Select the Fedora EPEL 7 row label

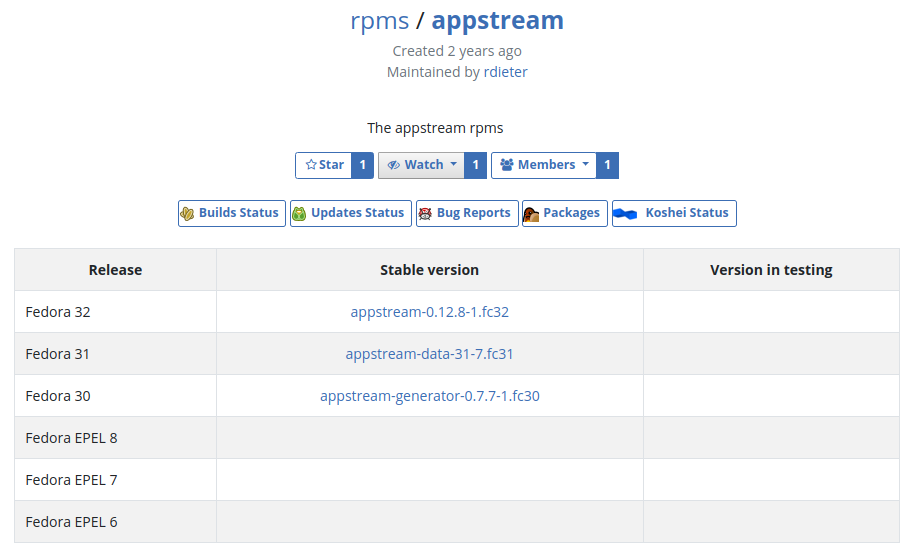tap(71, 480)
